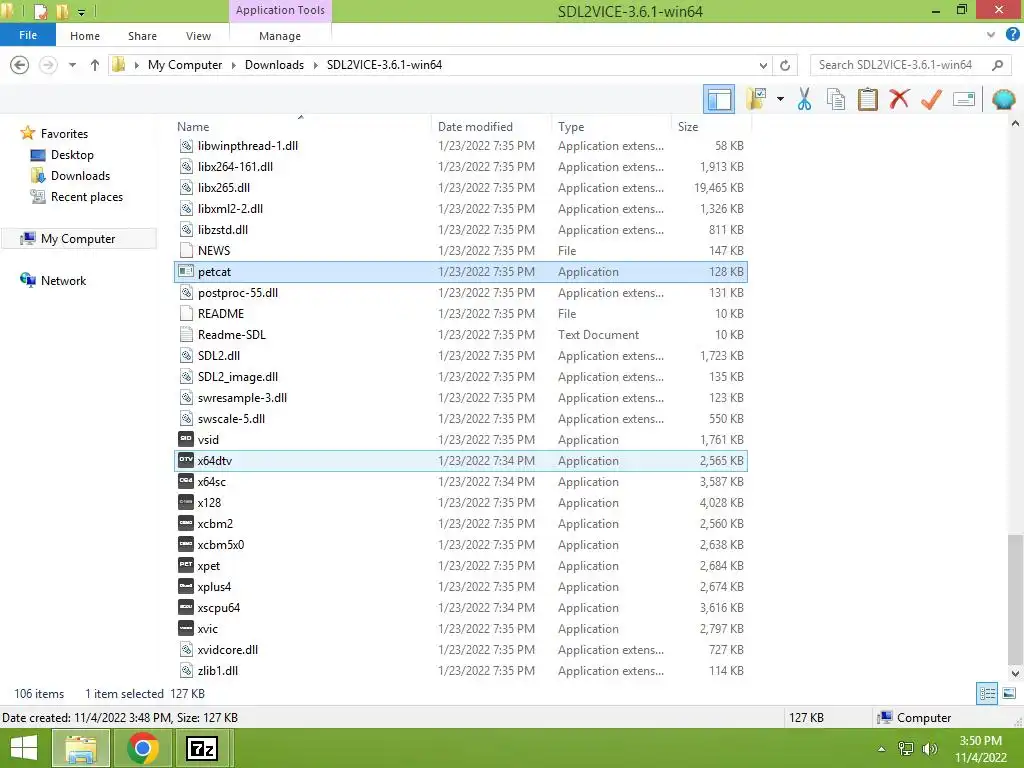Select the x64sc application icon

[x=186, y=481]
